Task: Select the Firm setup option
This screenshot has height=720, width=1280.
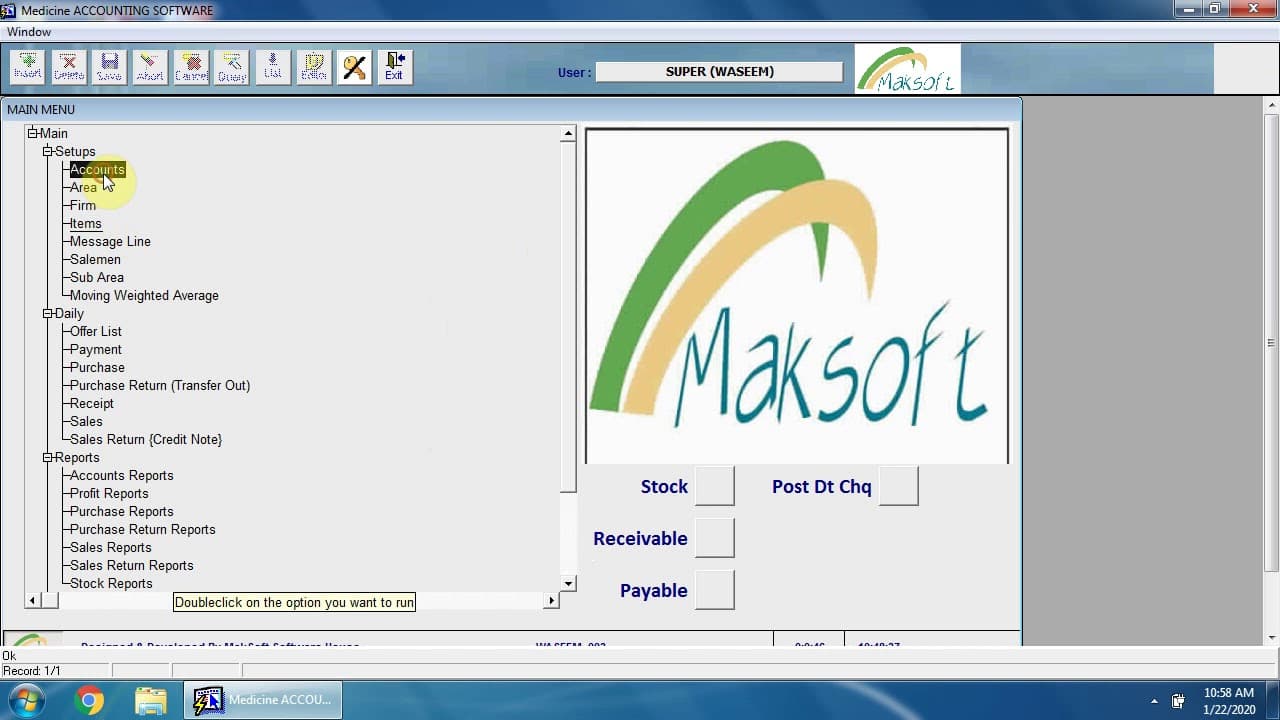Action: click(83, 205)
